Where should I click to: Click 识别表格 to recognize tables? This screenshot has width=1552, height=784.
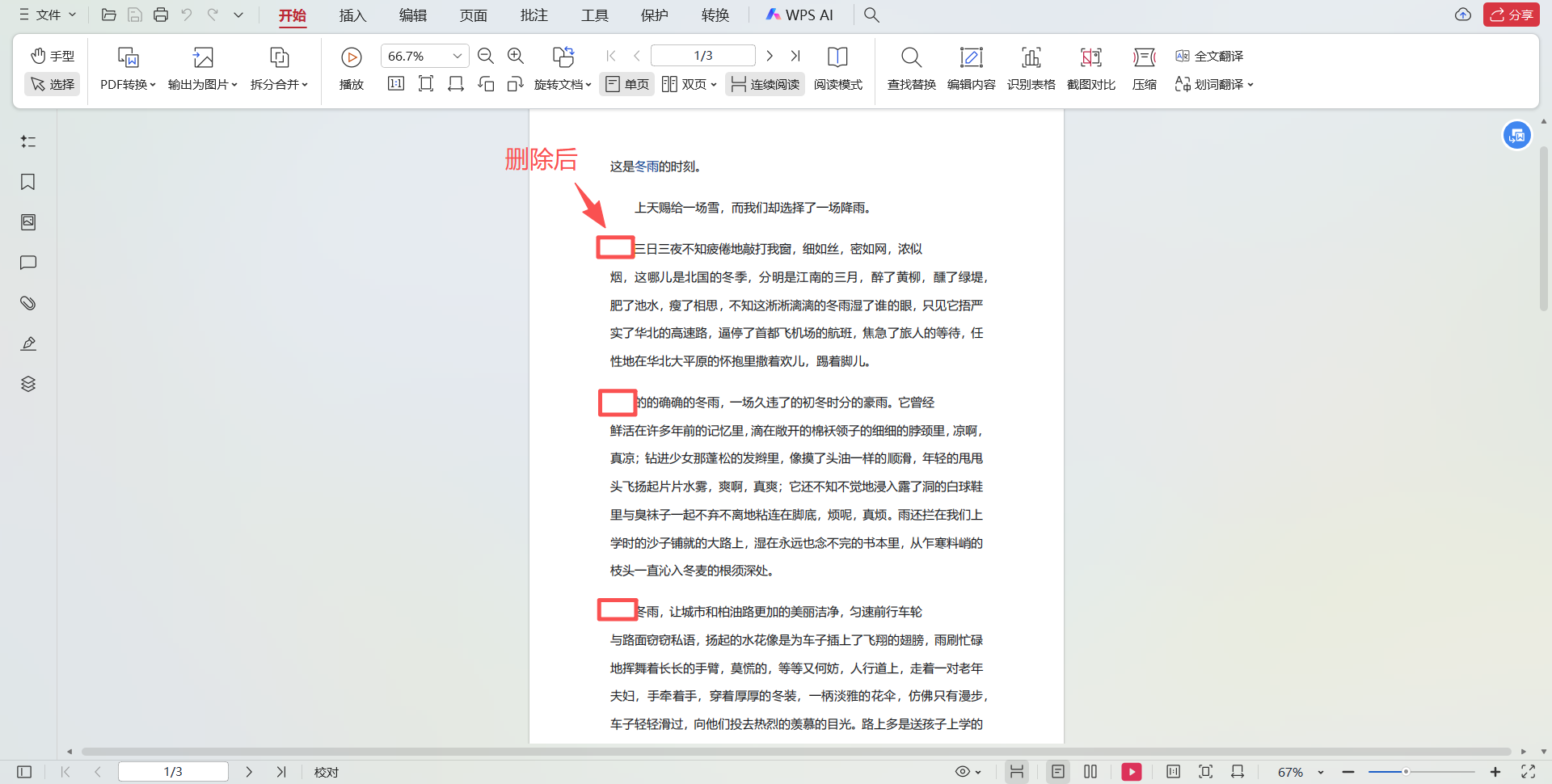click(x=1031, y=69)
